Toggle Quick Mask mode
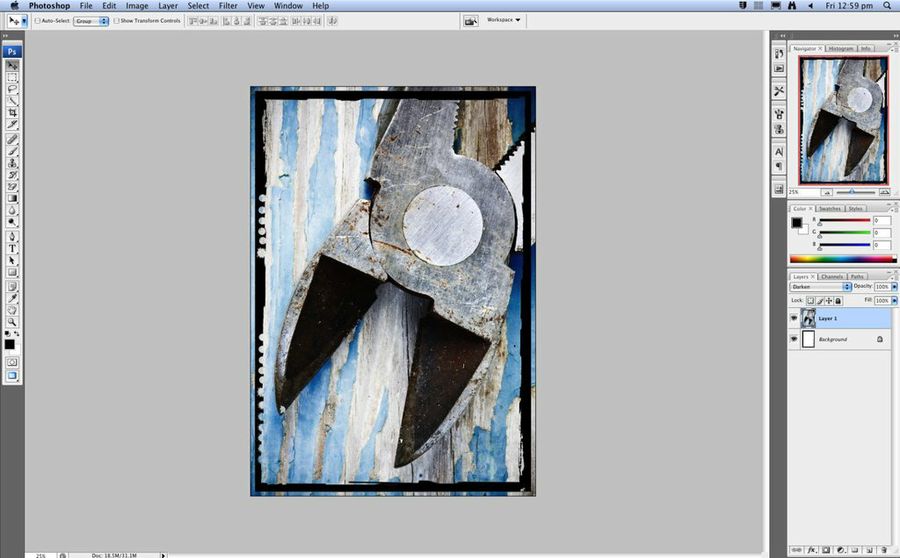Screen dimensions: 900x558 coord(12,362)
